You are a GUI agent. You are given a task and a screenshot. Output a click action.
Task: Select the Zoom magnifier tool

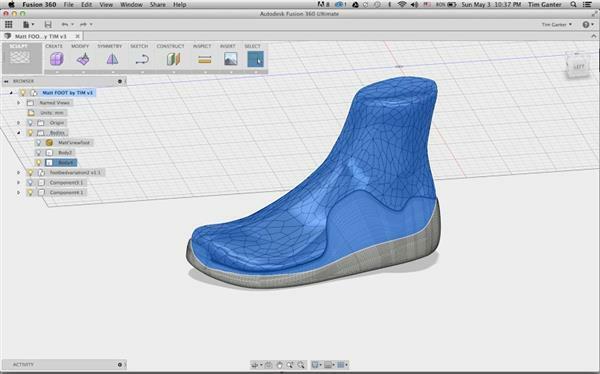pyautogui.click(x=290, y=365)
